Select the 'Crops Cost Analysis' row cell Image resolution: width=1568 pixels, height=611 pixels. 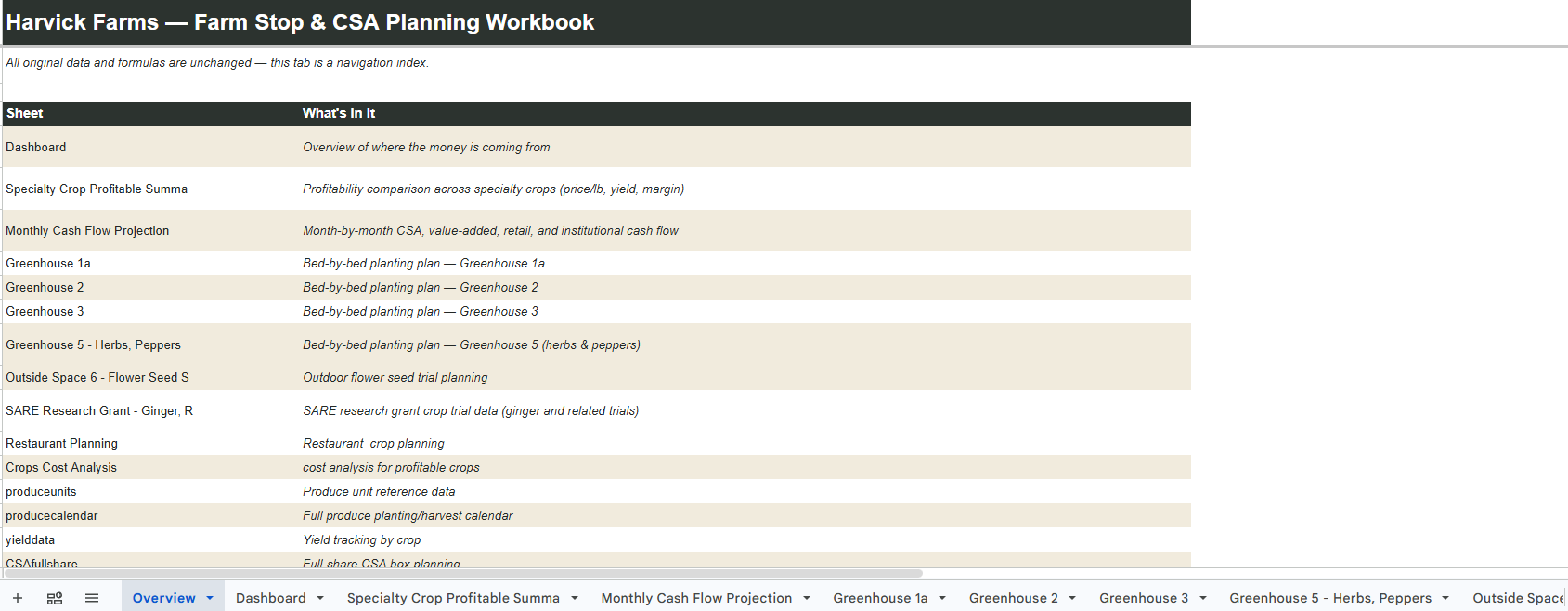pyautogui.click(x=150, y=467)
